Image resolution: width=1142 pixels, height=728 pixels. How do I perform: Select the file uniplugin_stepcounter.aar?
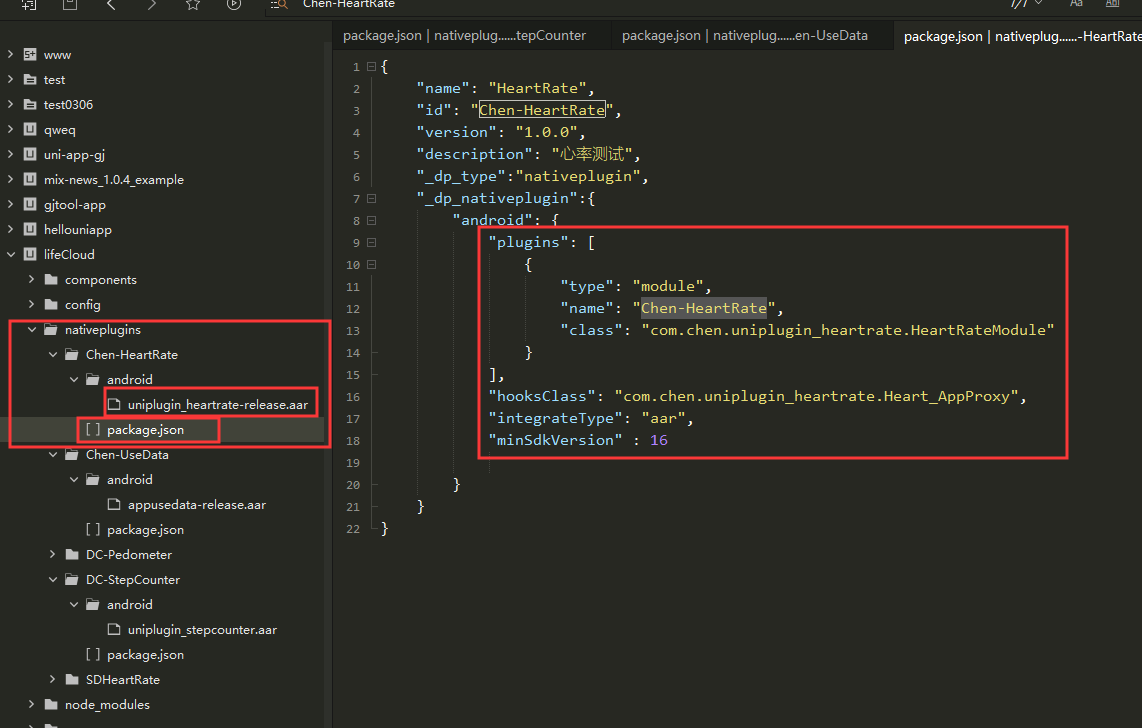point(202,630)
